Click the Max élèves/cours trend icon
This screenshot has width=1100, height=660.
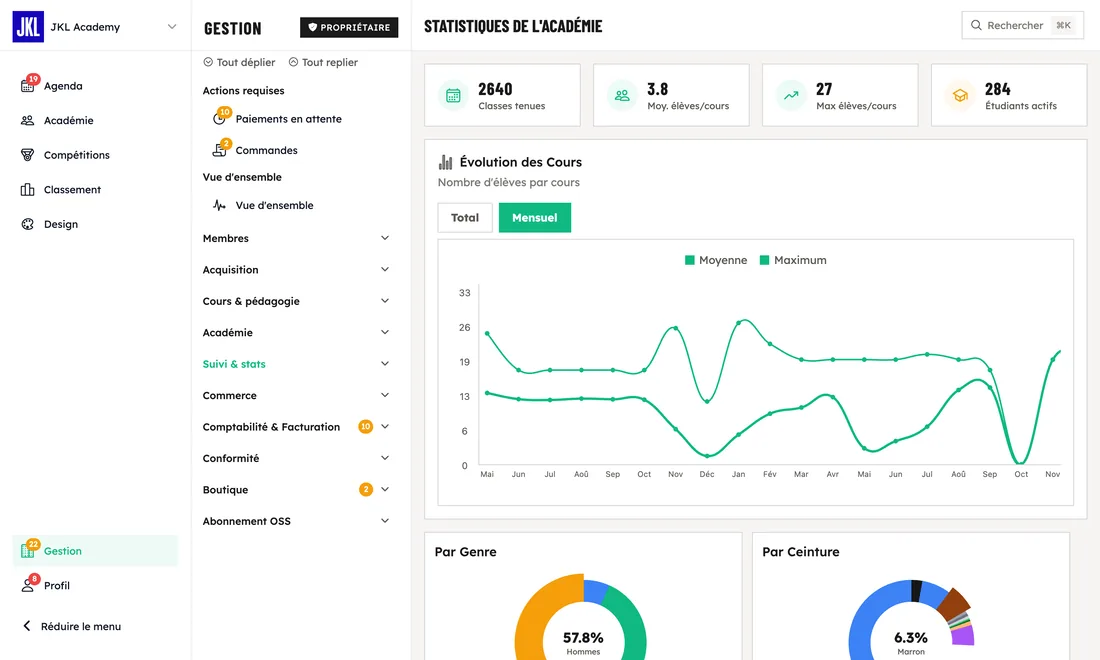tap(791, 95)
